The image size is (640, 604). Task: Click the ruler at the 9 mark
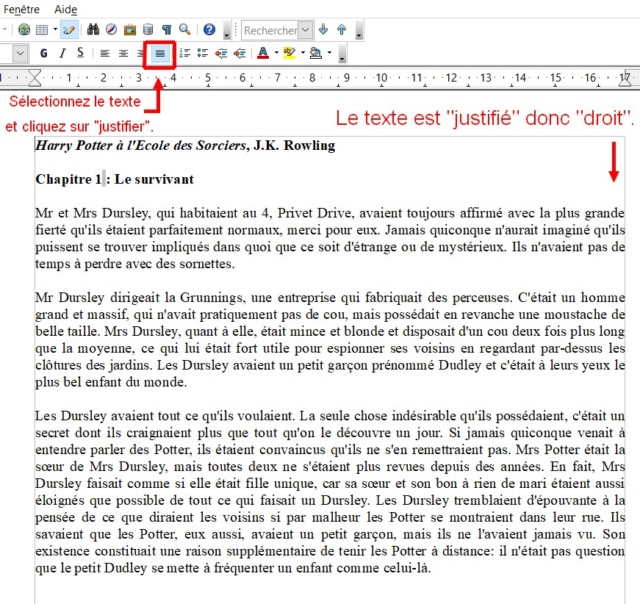(347, 77)
